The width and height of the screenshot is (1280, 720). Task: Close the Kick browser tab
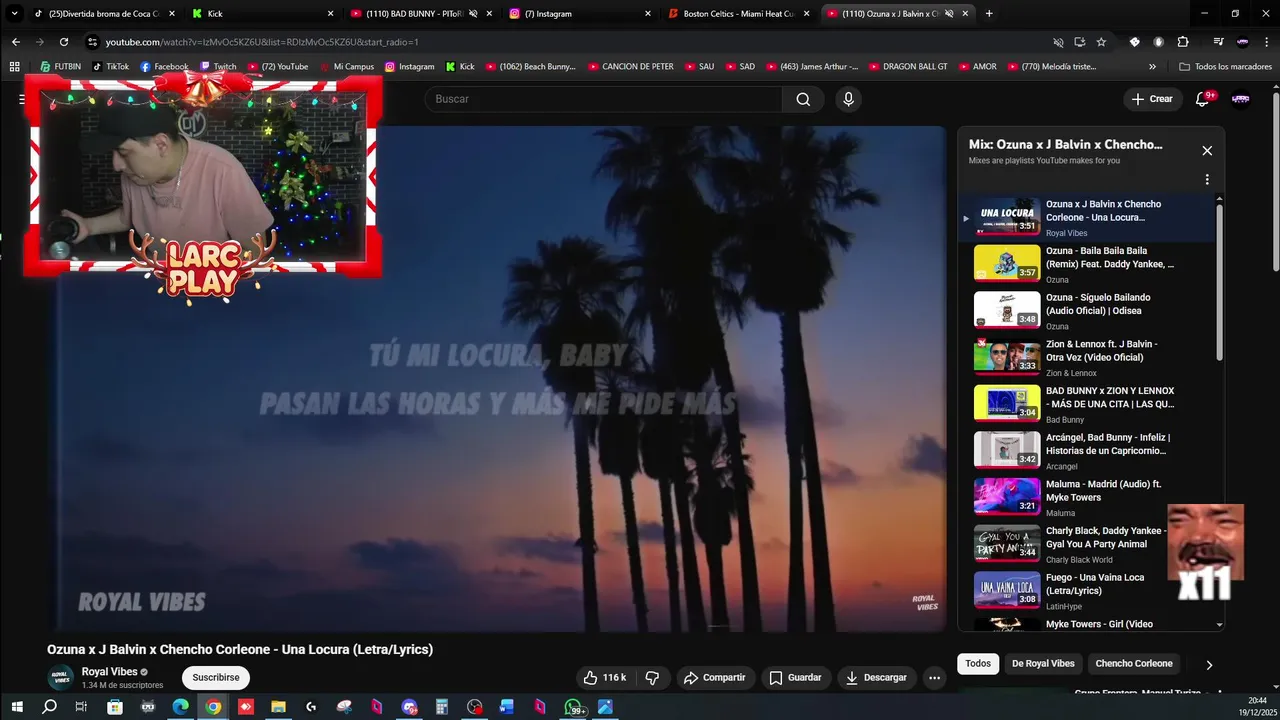click(331, 14)
